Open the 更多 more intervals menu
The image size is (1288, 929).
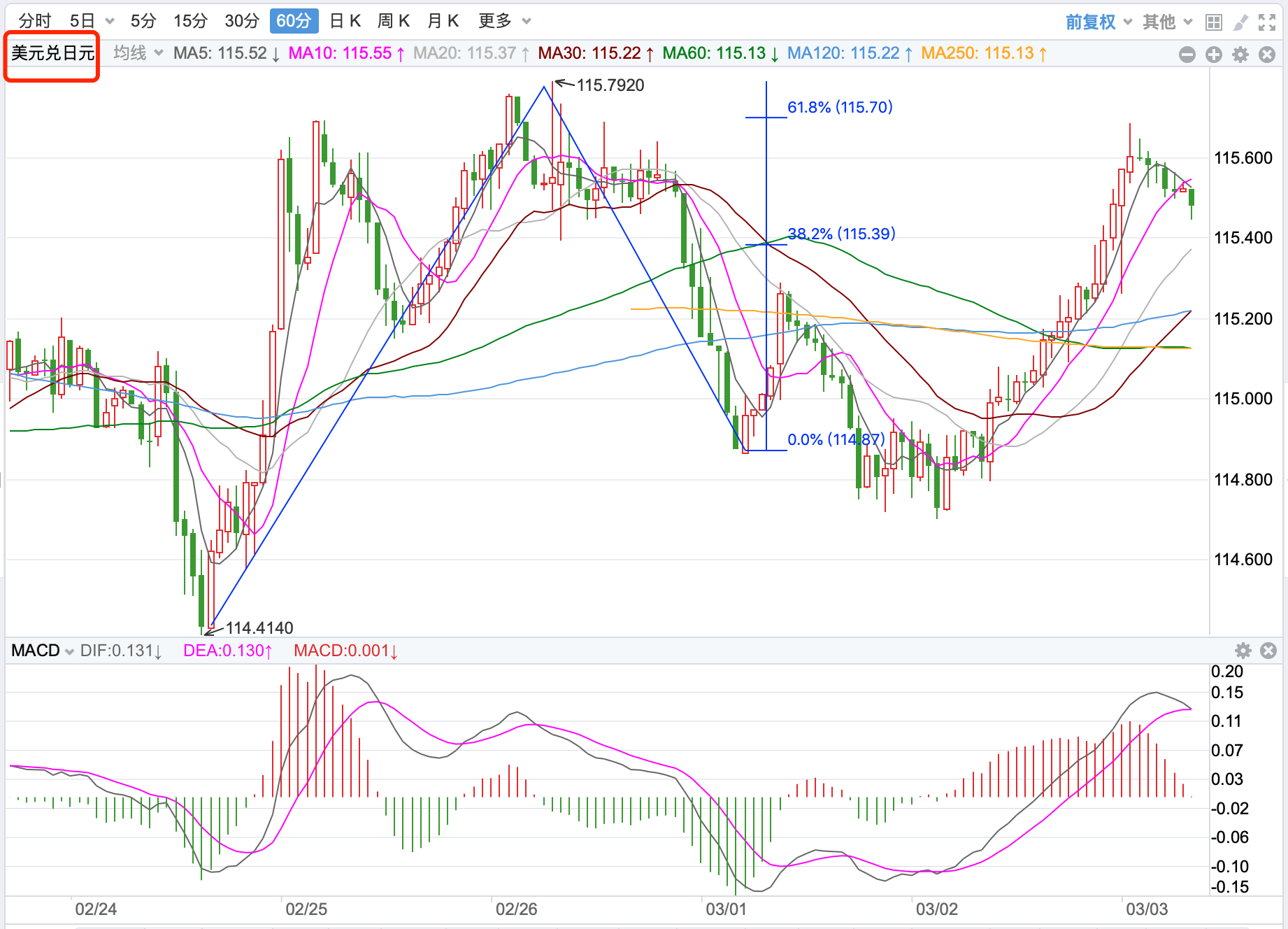(505, 21)
